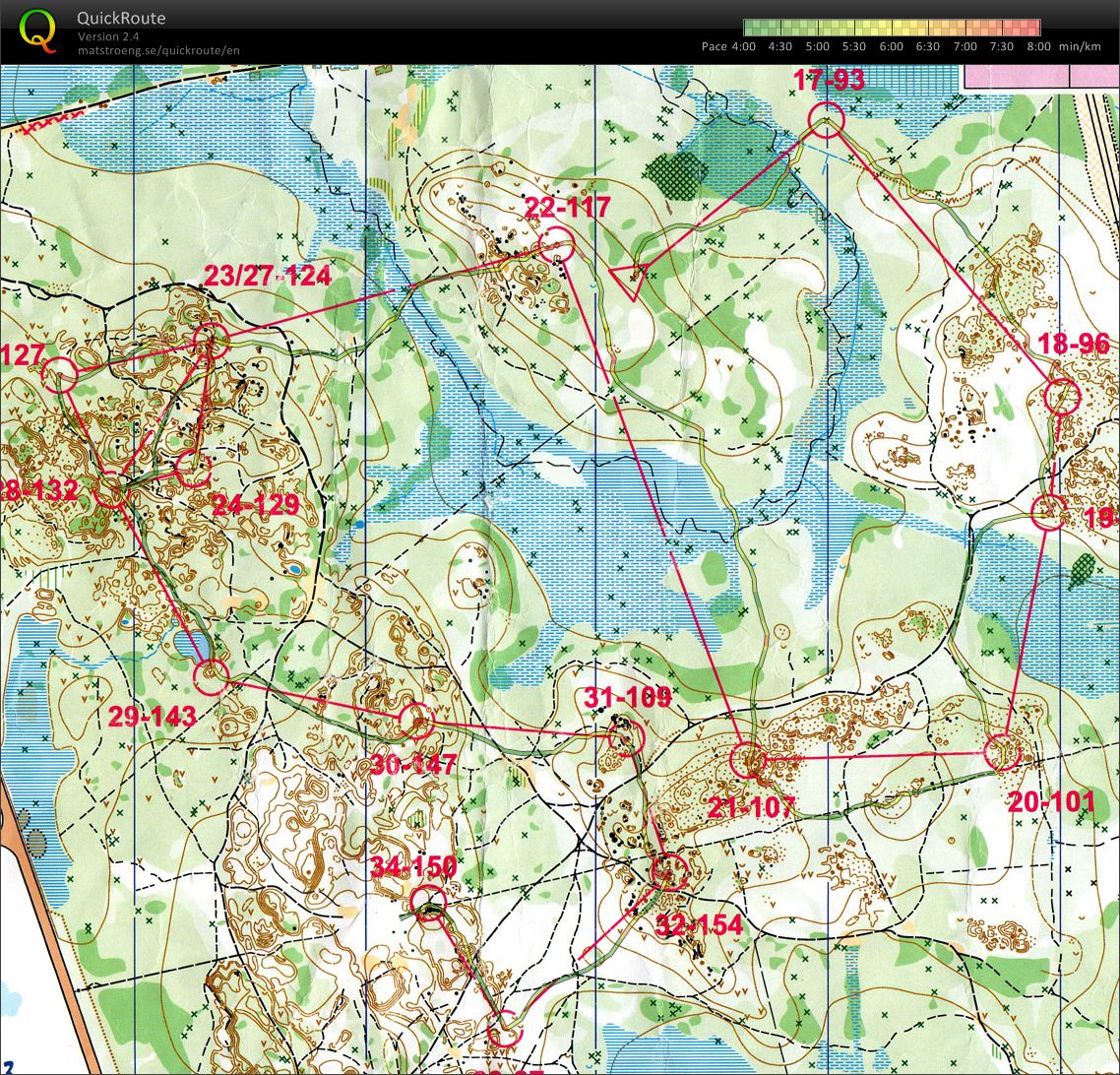Click control label 23/27-124
Image resolution: width=1120 pixels, height=1075 pixels.
tap(268, 275)
